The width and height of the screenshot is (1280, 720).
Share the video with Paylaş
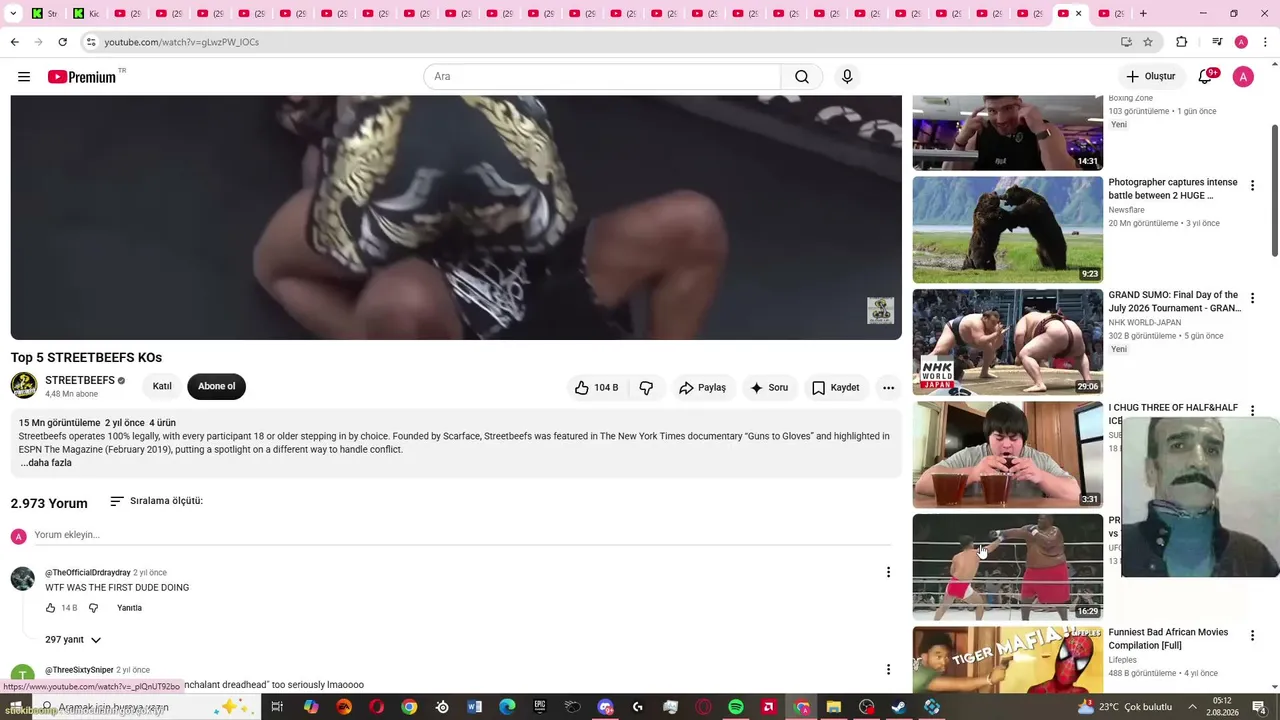pyautogui.click(x=702, y=388)
